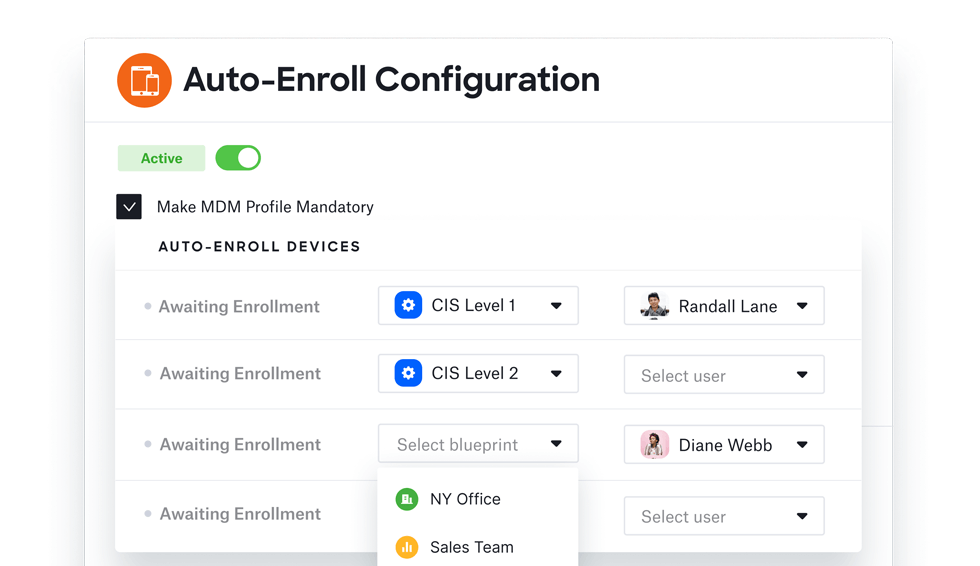Click Randall Lane's avatar picture
Image resolution: width=980 pixels, height=566 pixels.
click(x=654, y=306)
